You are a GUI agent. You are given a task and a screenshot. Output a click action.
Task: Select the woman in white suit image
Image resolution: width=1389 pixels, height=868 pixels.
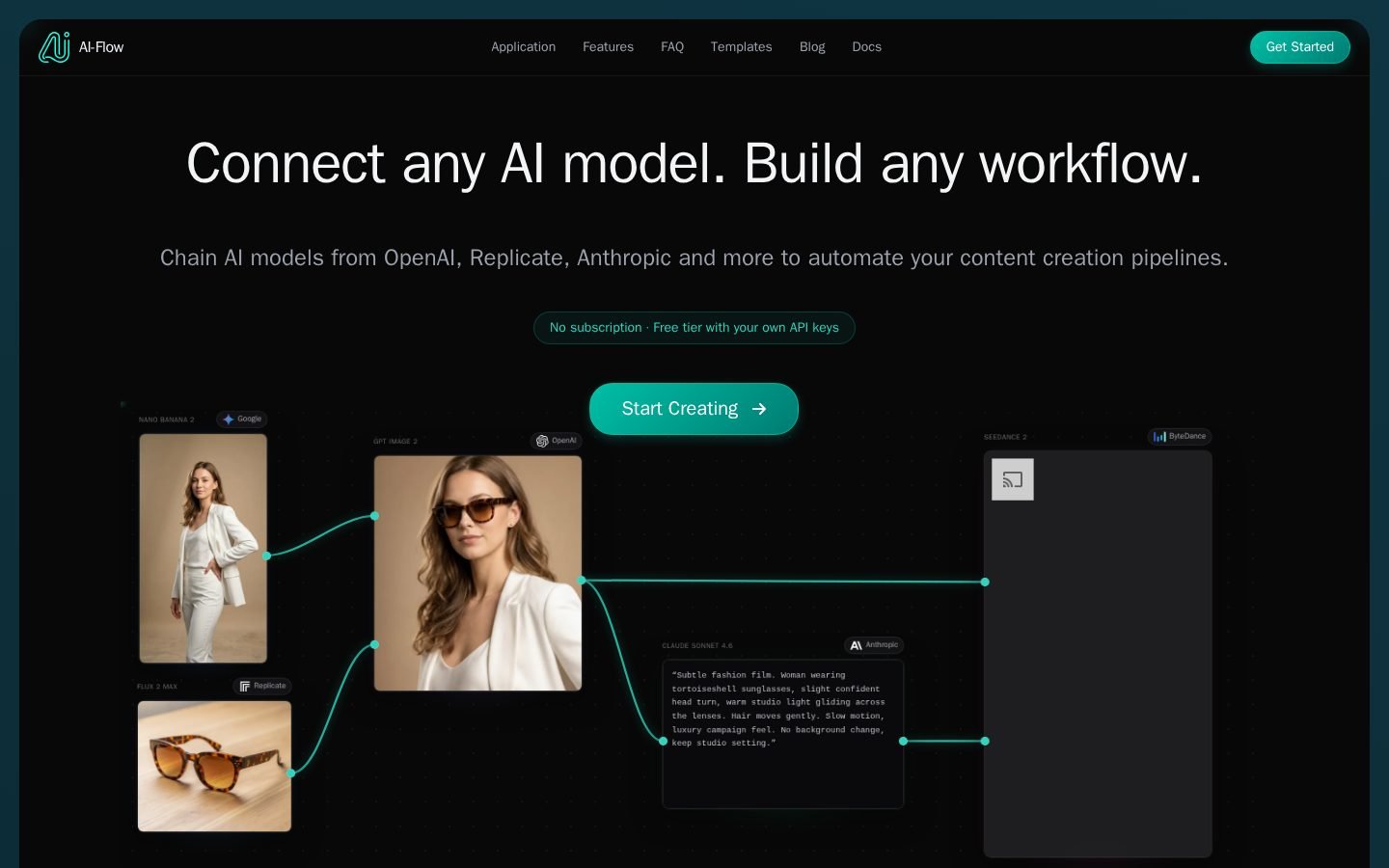click(x=204, y=548)
